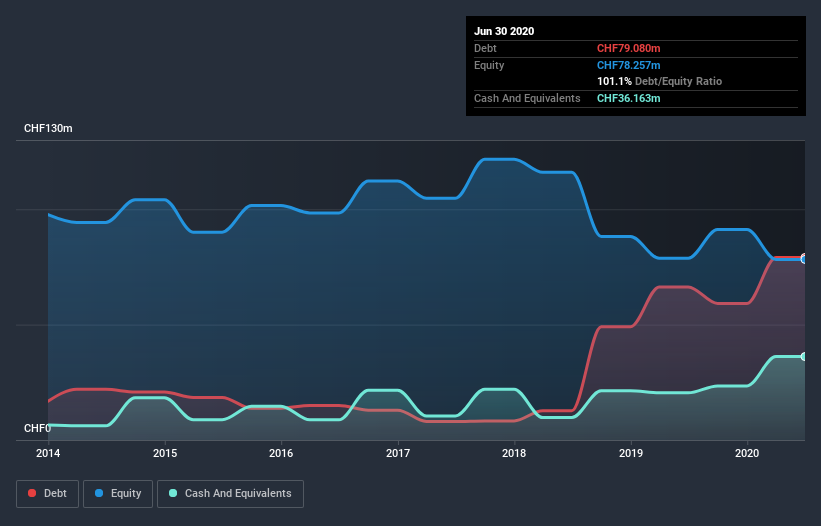821x526 pixels.
Task: Select the 2014 x-axis label
Action: (x=48, y=453)
